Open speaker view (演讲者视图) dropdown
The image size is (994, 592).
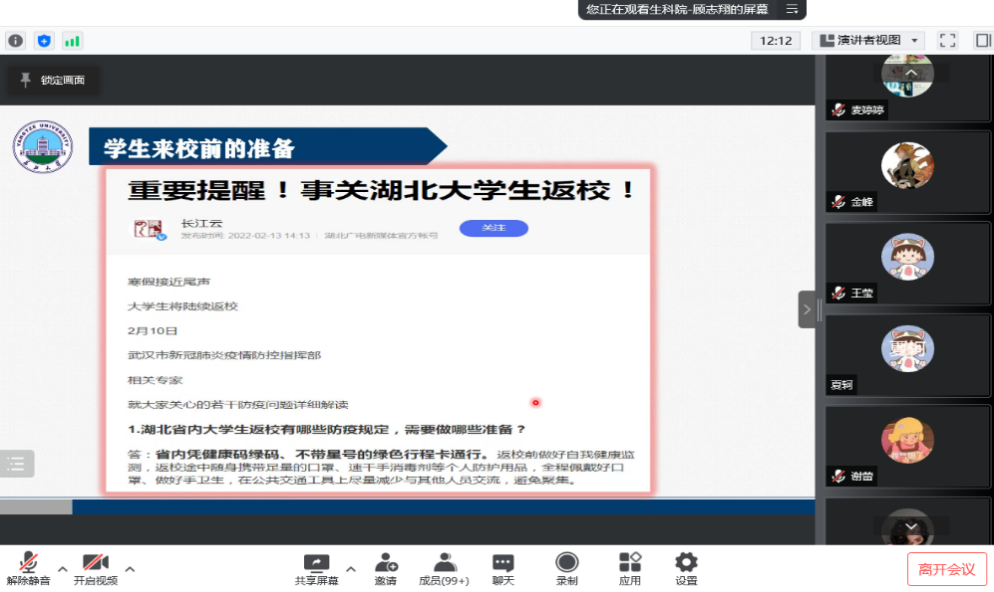click(x=867, y=41)
